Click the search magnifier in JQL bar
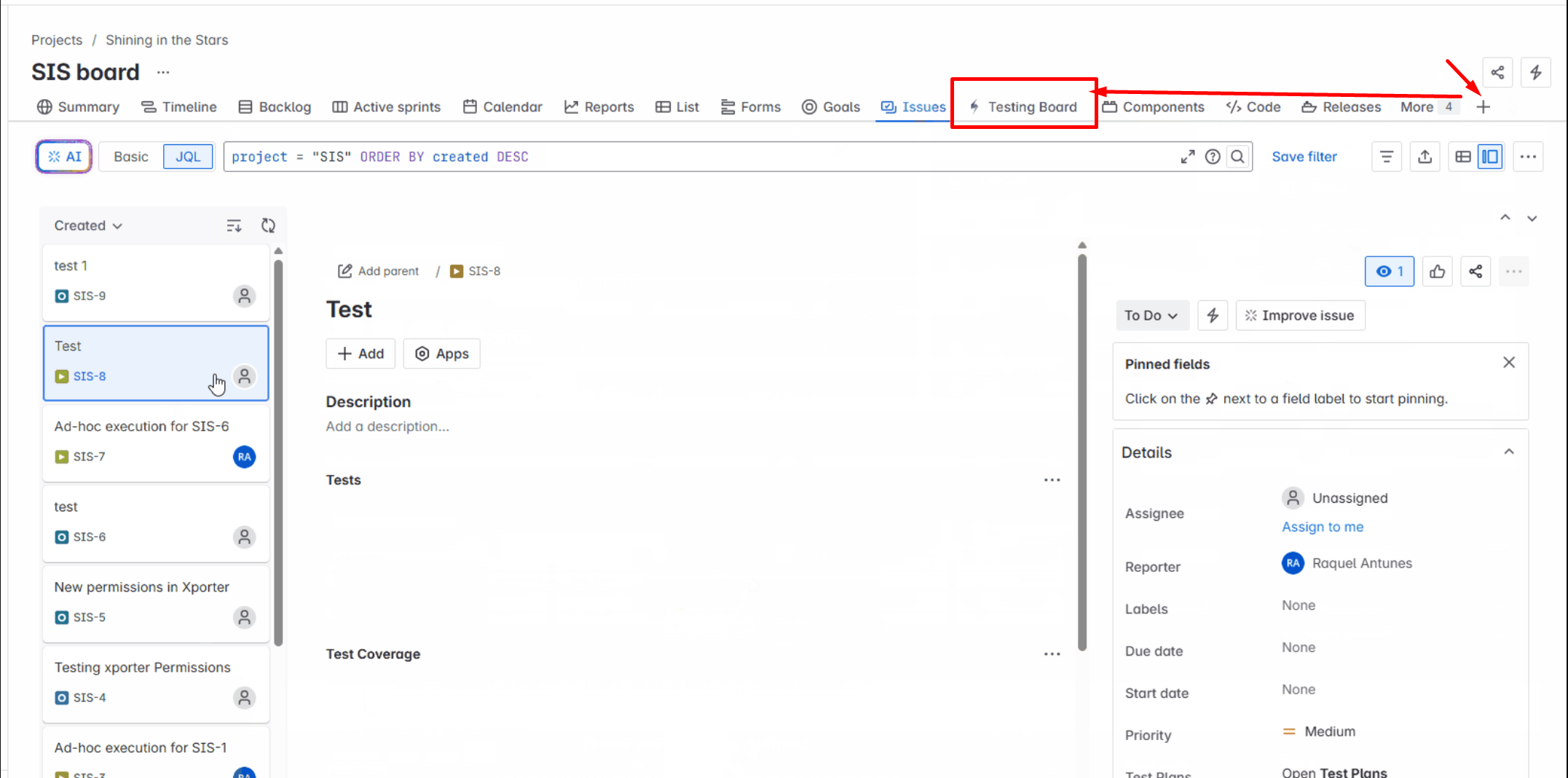The height and width of the screenshot is (778, 1568). point(1237,157)
